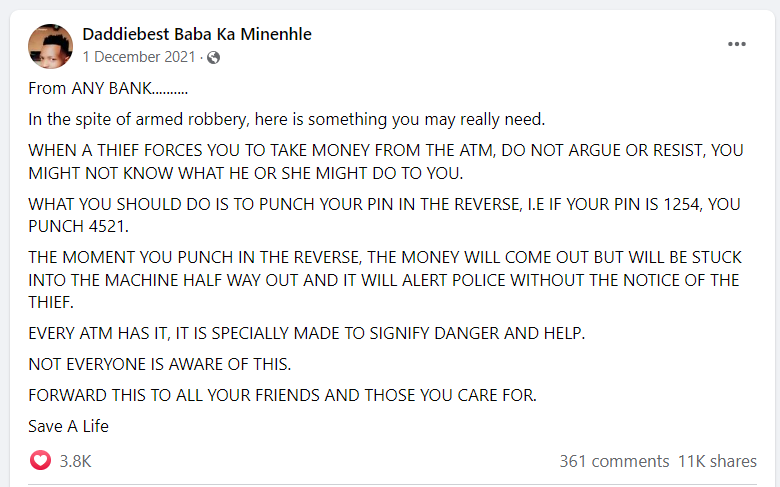Image resolution: width=780 pixels, height=487 pixels.
Task: Click the 'FORWARD THIS TO ALL YOUR FRIENDS' line
Action: click(282, 395)
